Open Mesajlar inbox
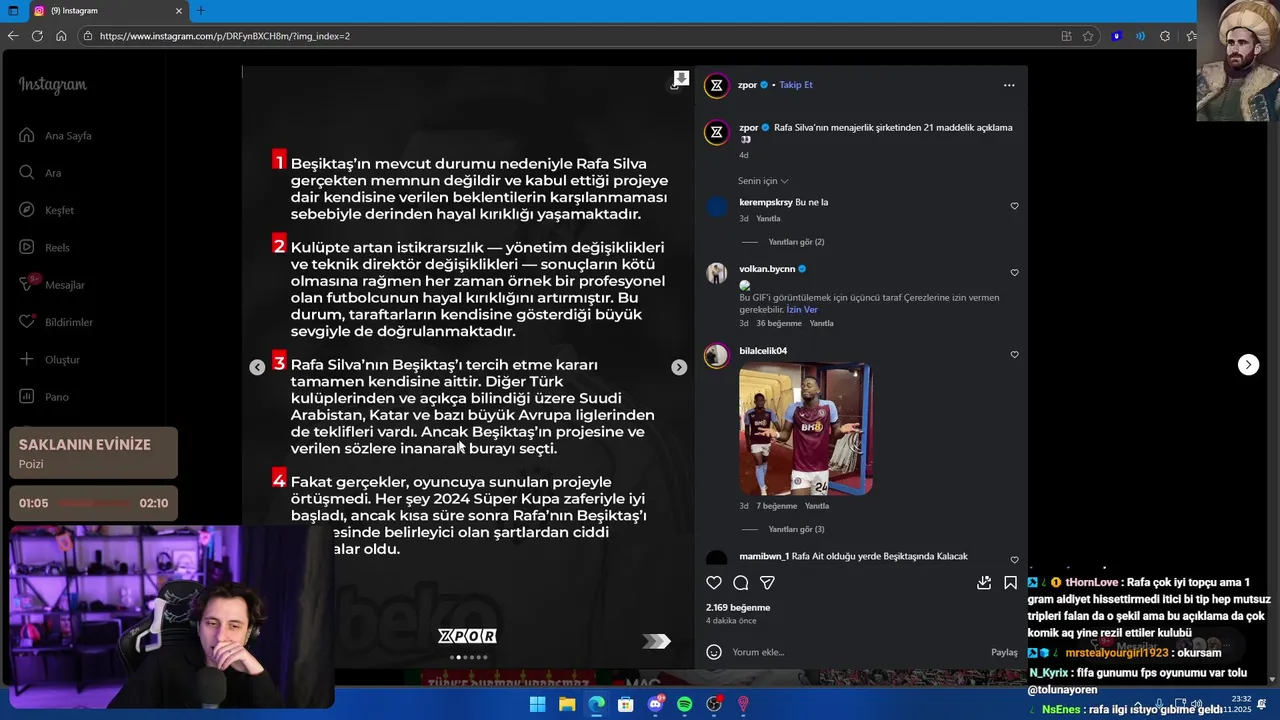 (52, 285)
